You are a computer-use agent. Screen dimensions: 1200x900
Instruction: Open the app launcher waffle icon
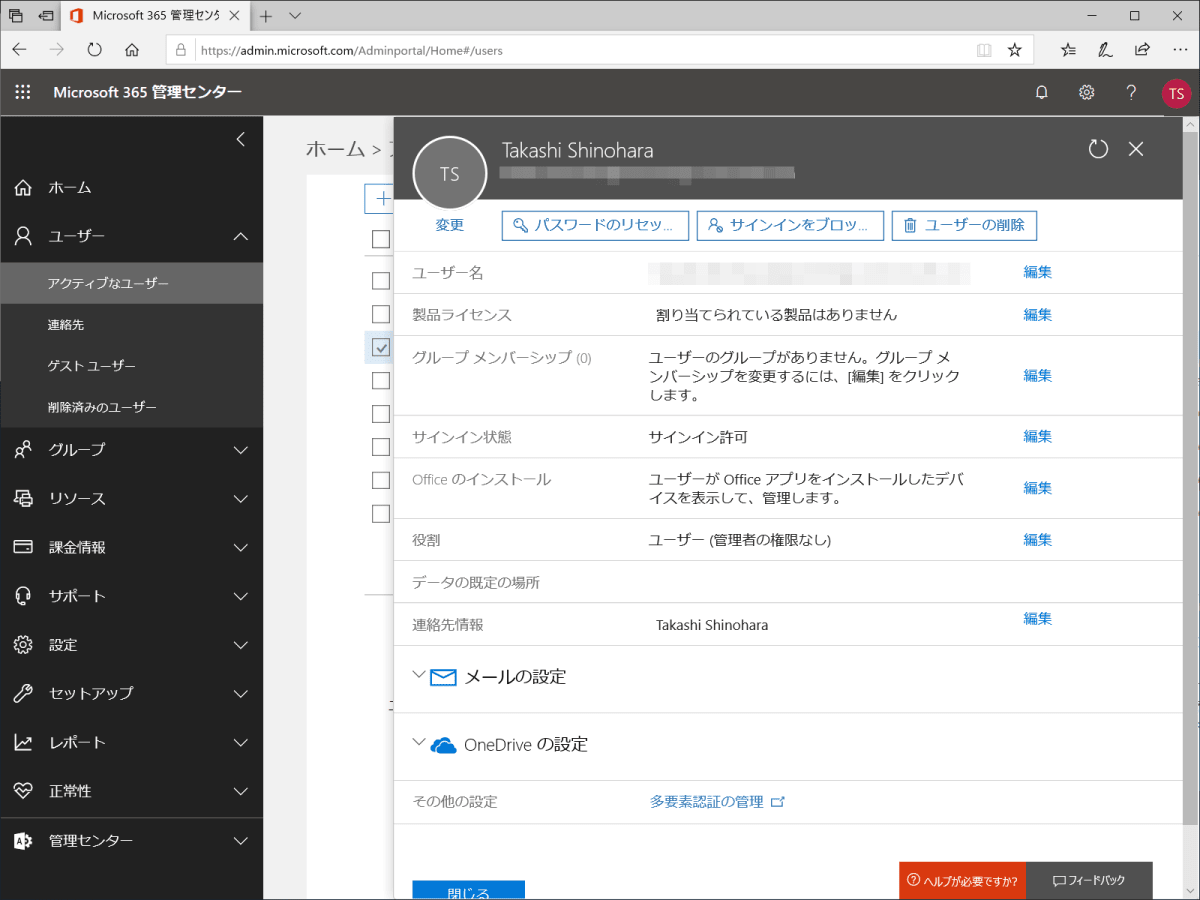coord(23,92)
